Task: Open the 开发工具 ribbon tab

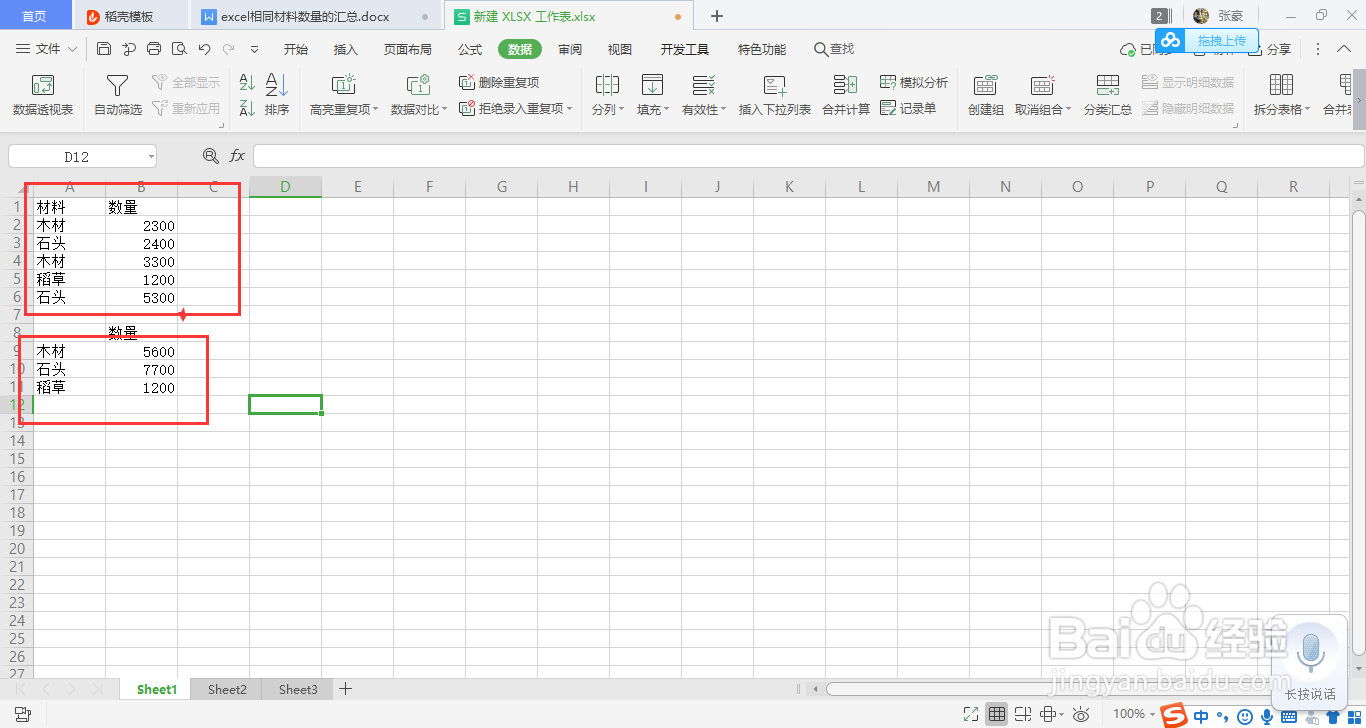Action: tap(685, 49)
